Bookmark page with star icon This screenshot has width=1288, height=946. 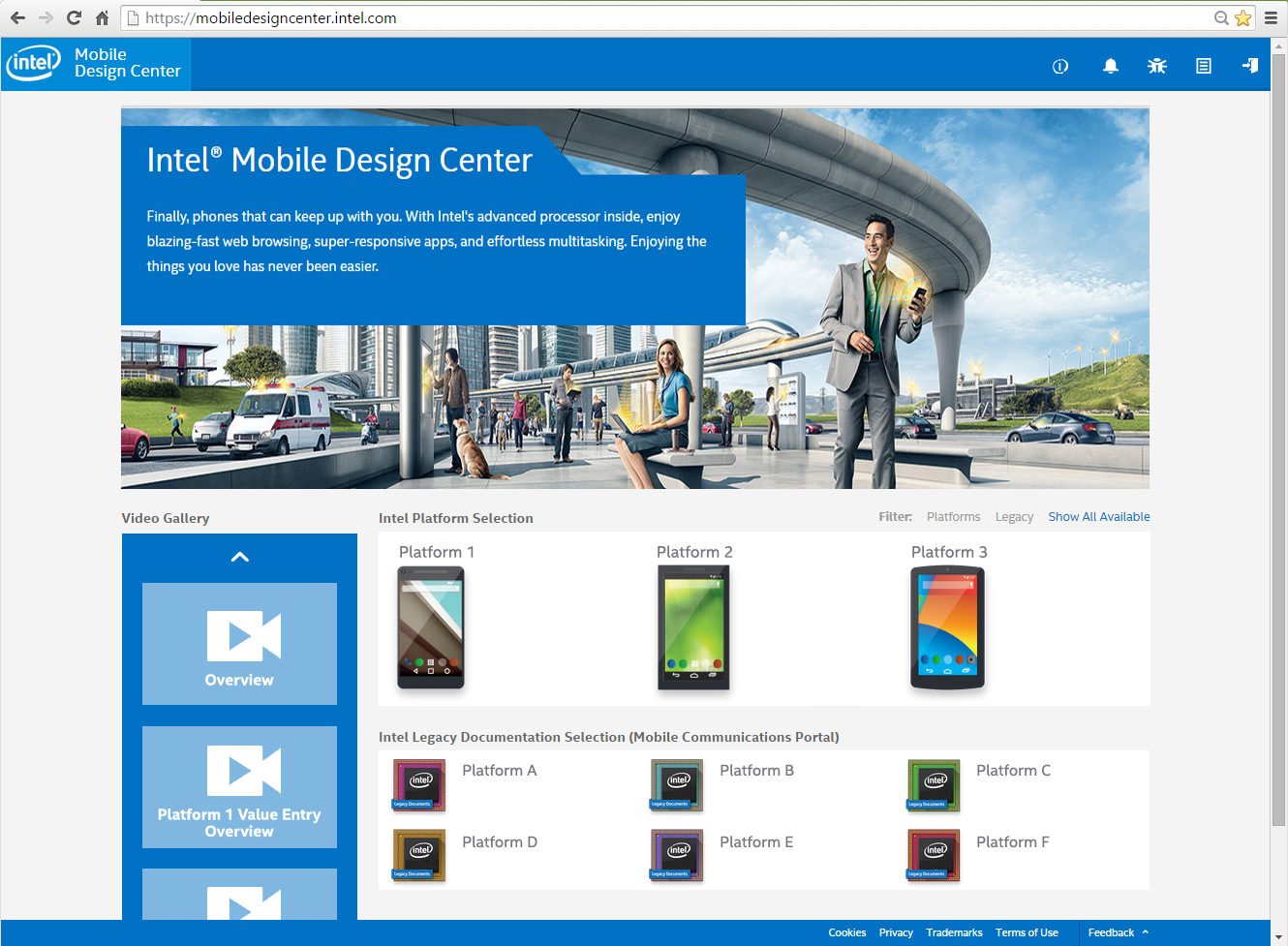pos(1243,17)
